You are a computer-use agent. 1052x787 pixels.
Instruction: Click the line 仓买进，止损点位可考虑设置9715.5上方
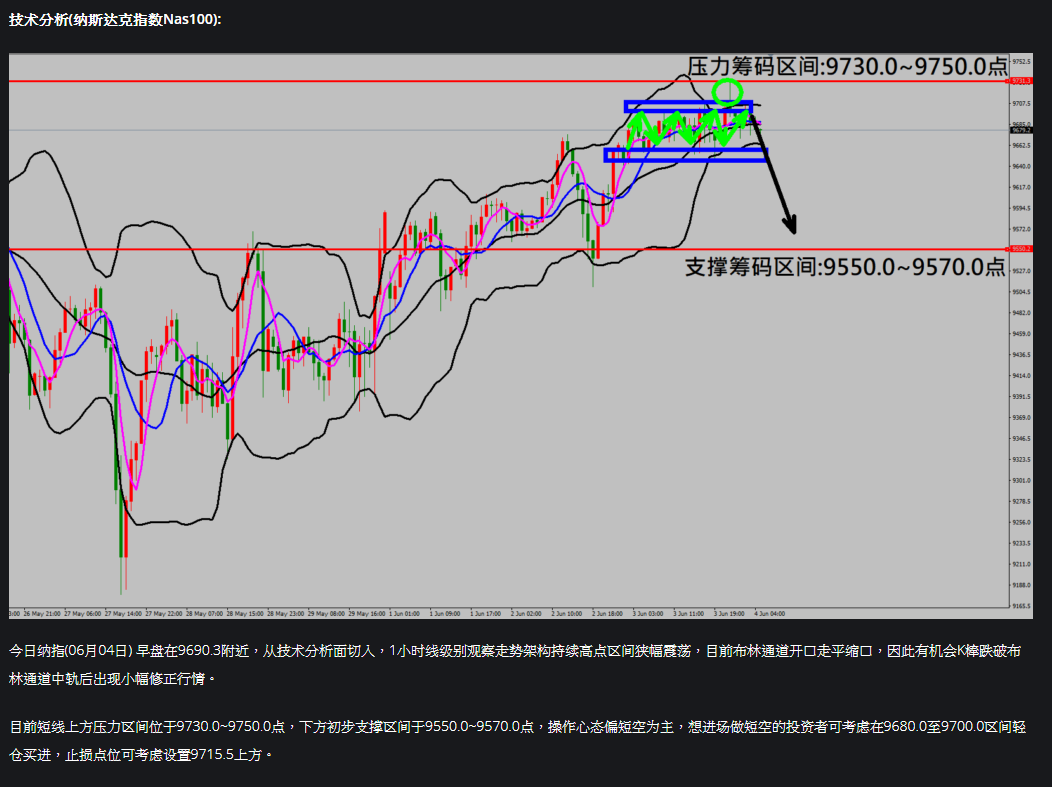pyautogui.click(x=141, y=755)
